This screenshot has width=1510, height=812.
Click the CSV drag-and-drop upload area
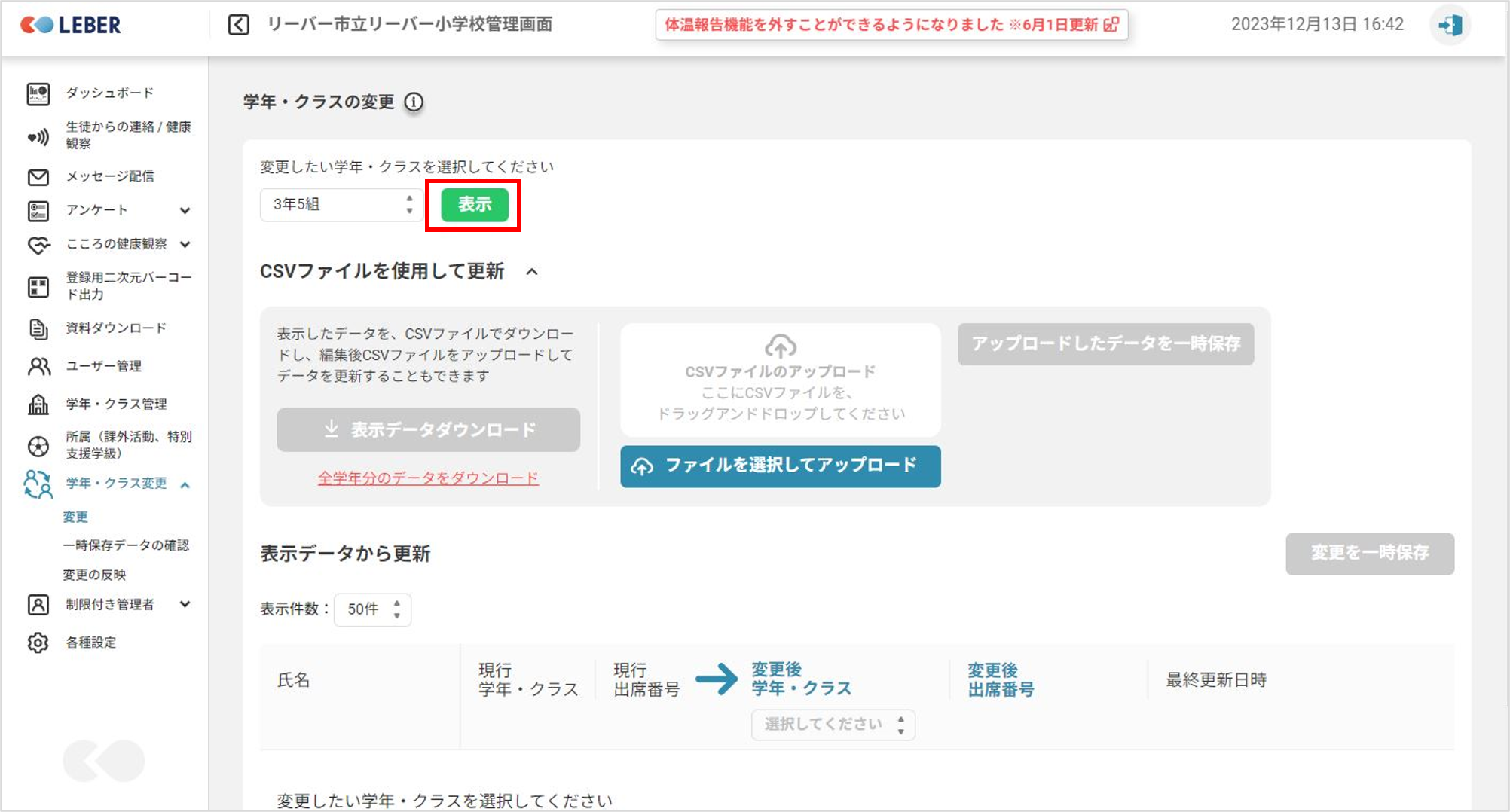(780, 380)
